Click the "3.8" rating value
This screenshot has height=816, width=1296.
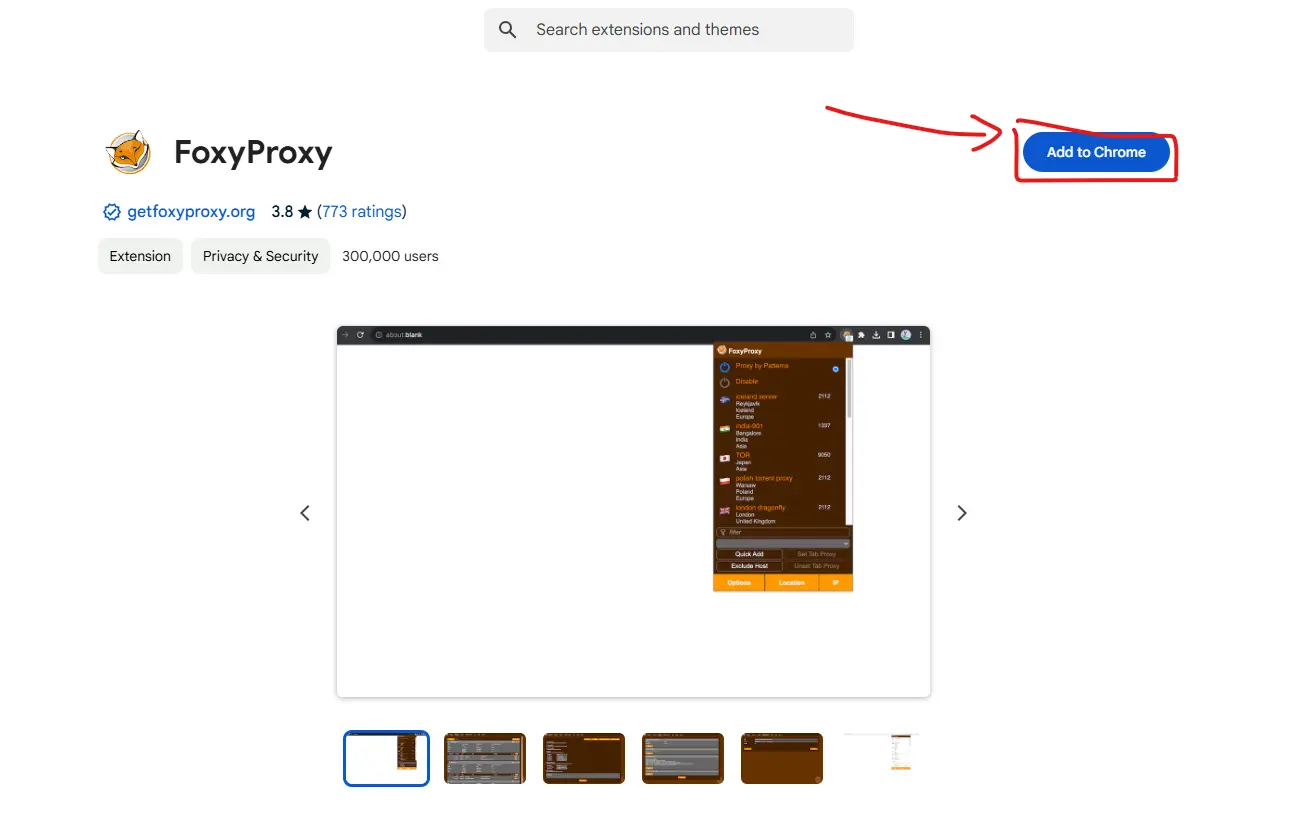282,212
